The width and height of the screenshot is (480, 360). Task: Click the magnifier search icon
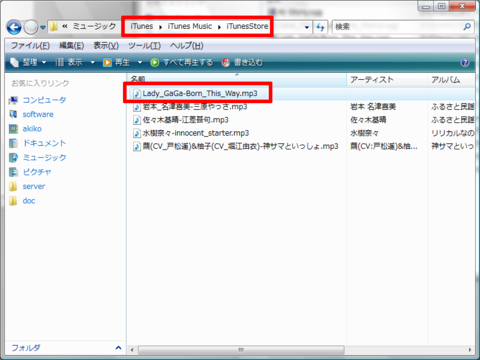(x=467, y=26)
